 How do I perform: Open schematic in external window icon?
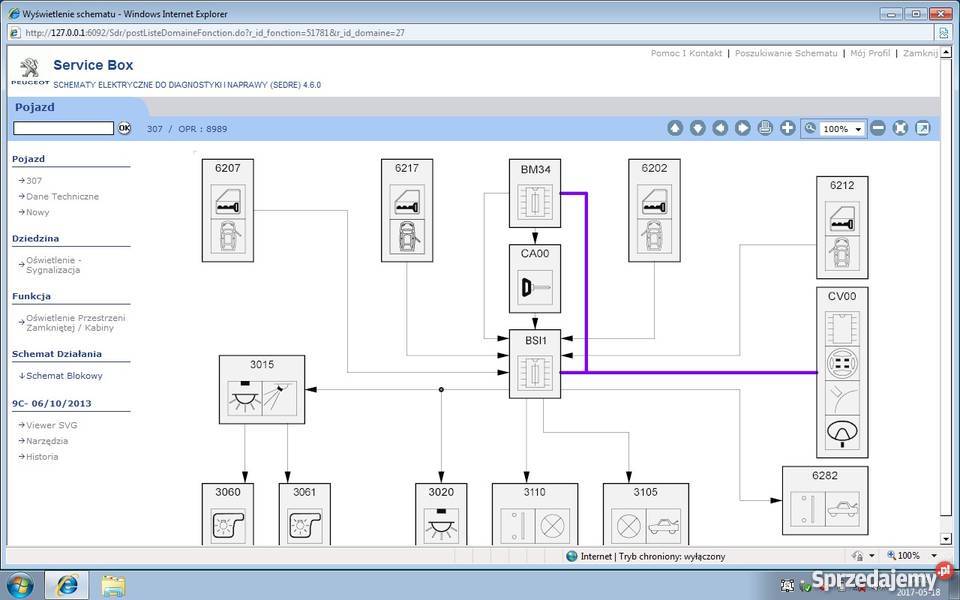pyautogui.click(x=922, y=128)
